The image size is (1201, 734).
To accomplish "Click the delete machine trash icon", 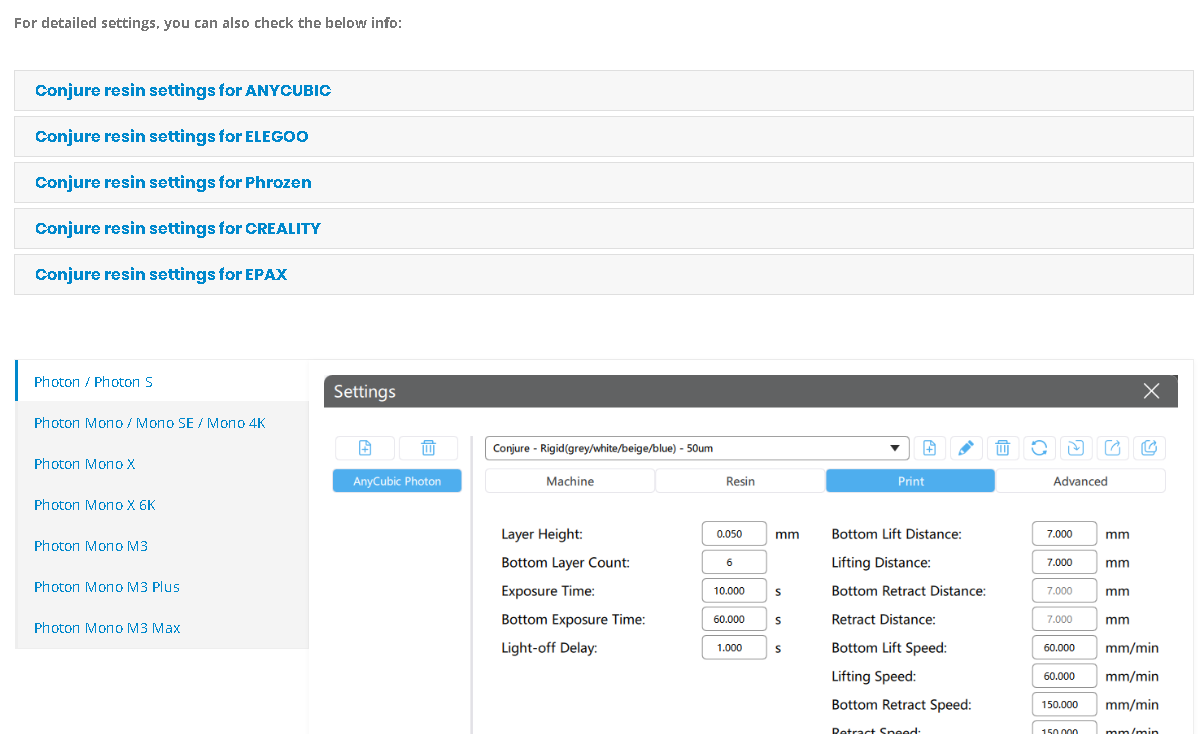I will [x=428, y=448].
